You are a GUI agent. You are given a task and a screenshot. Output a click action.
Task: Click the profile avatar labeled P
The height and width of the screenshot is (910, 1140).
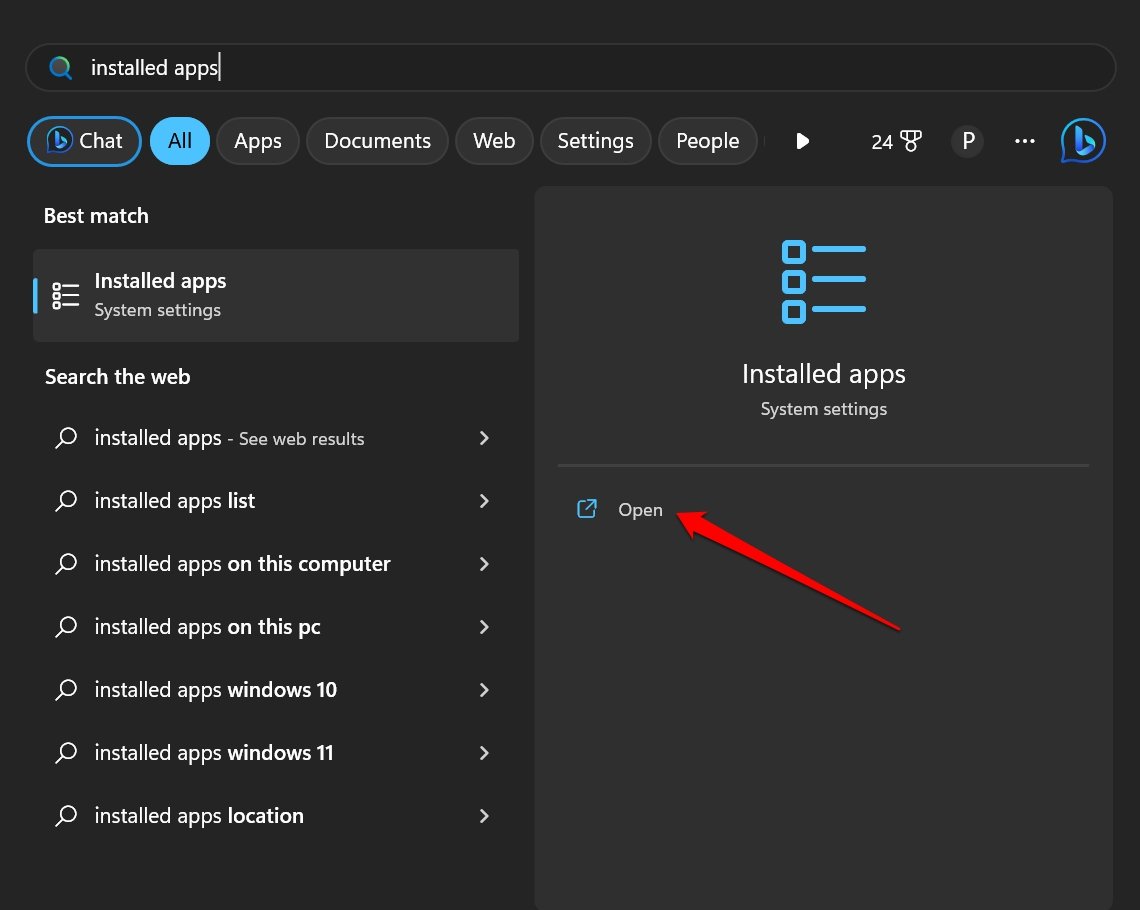tap(967, 141)
